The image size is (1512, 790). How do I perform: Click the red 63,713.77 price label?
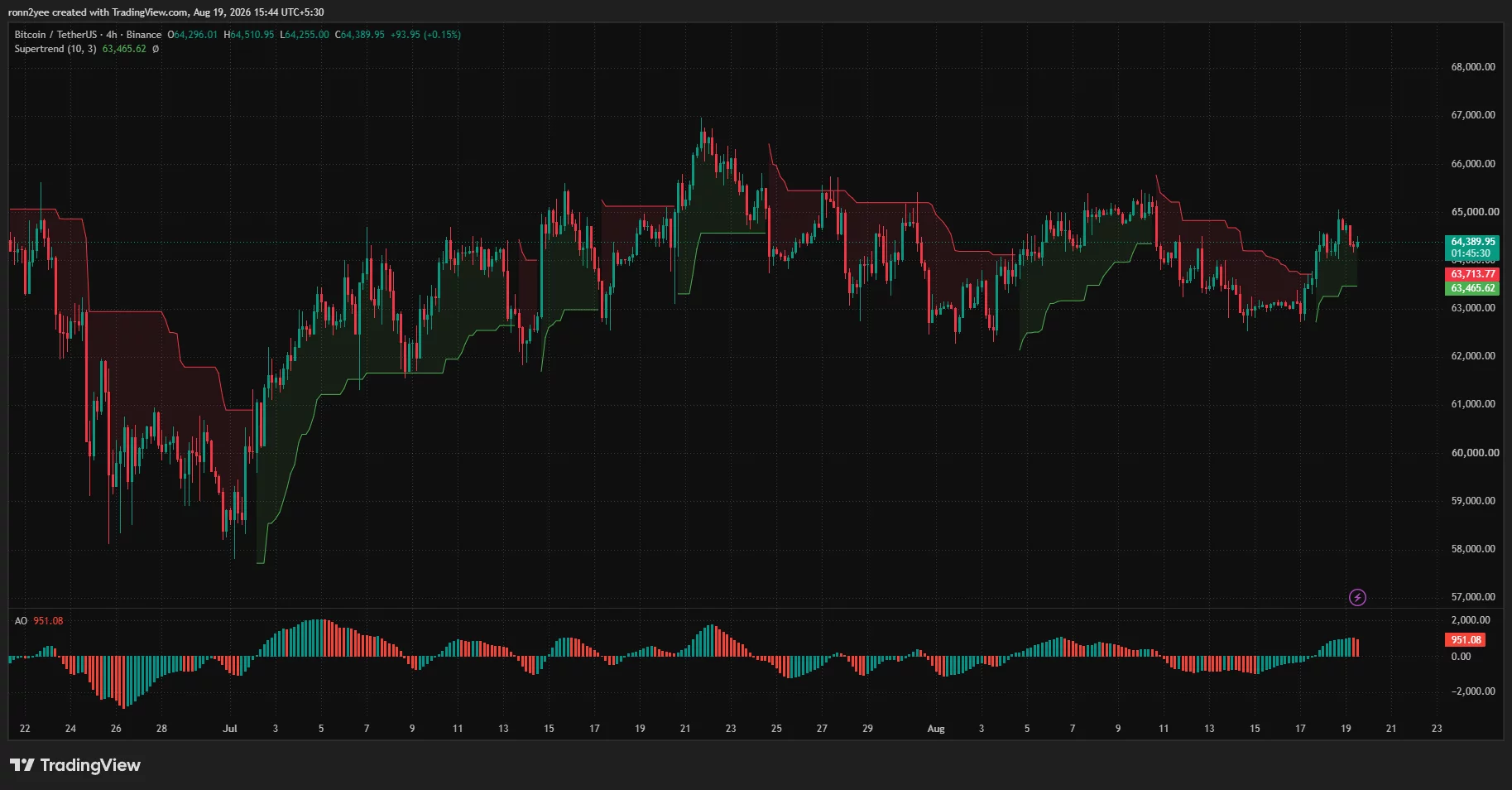(1472, 274)
